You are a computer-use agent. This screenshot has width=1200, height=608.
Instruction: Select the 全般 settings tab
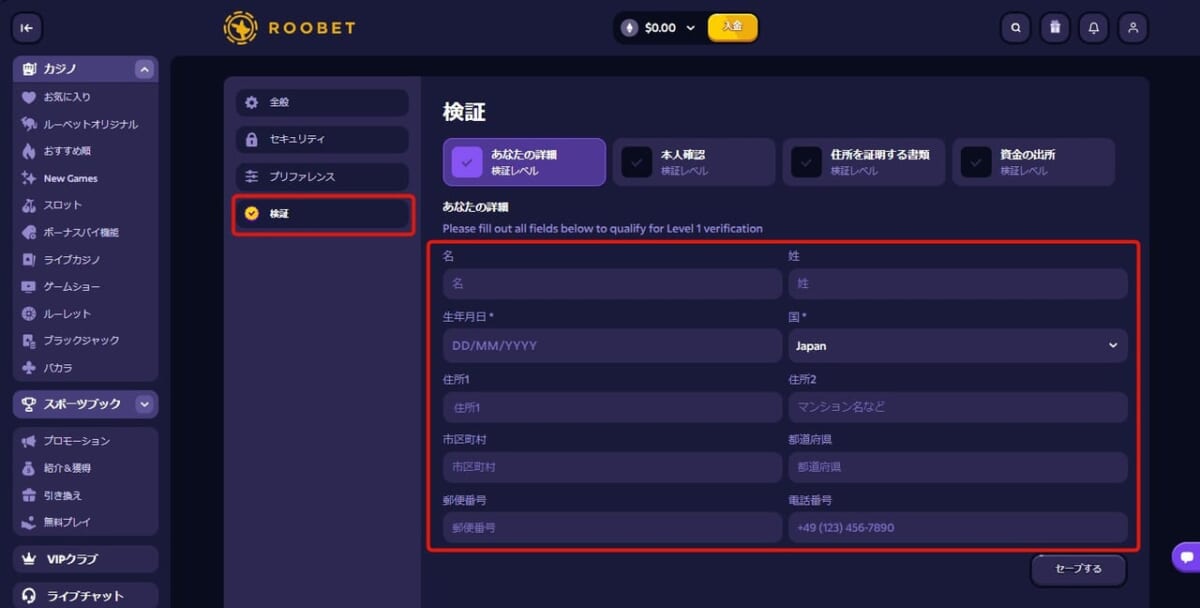(322, 102)
